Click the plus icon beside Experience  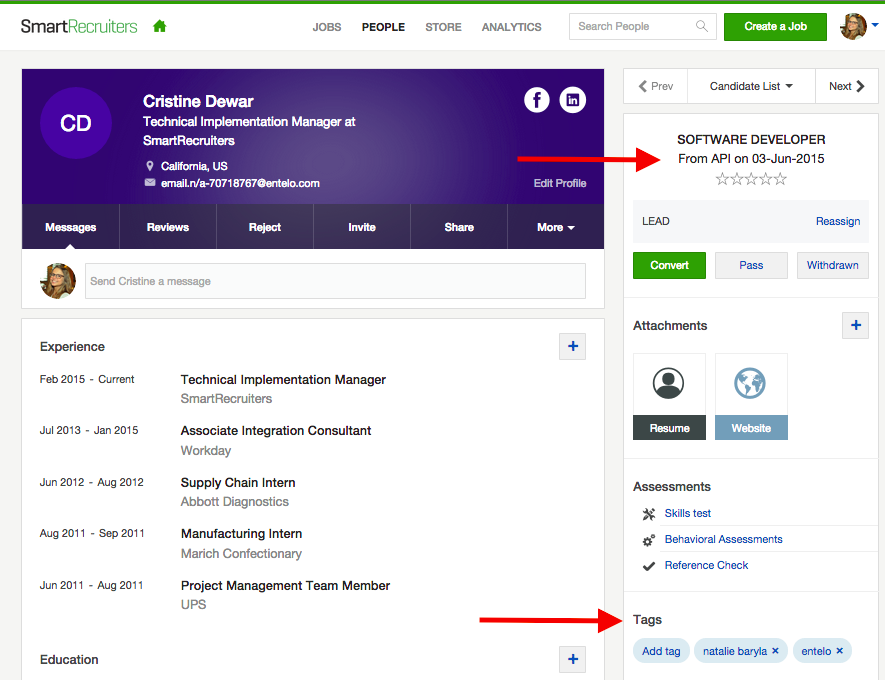pos(572,346)
